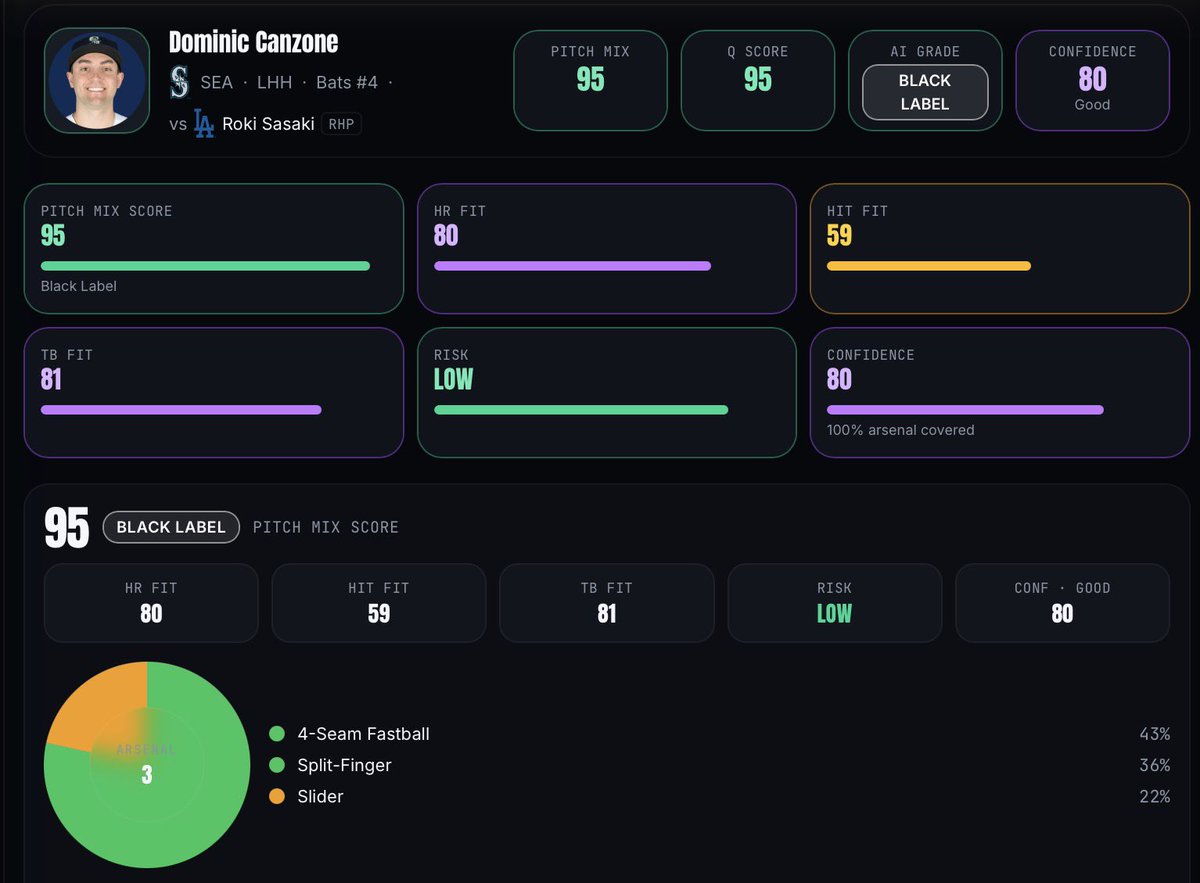Select the Dominic Canzone player name
1200x883 pixels.
click(253, 42)
